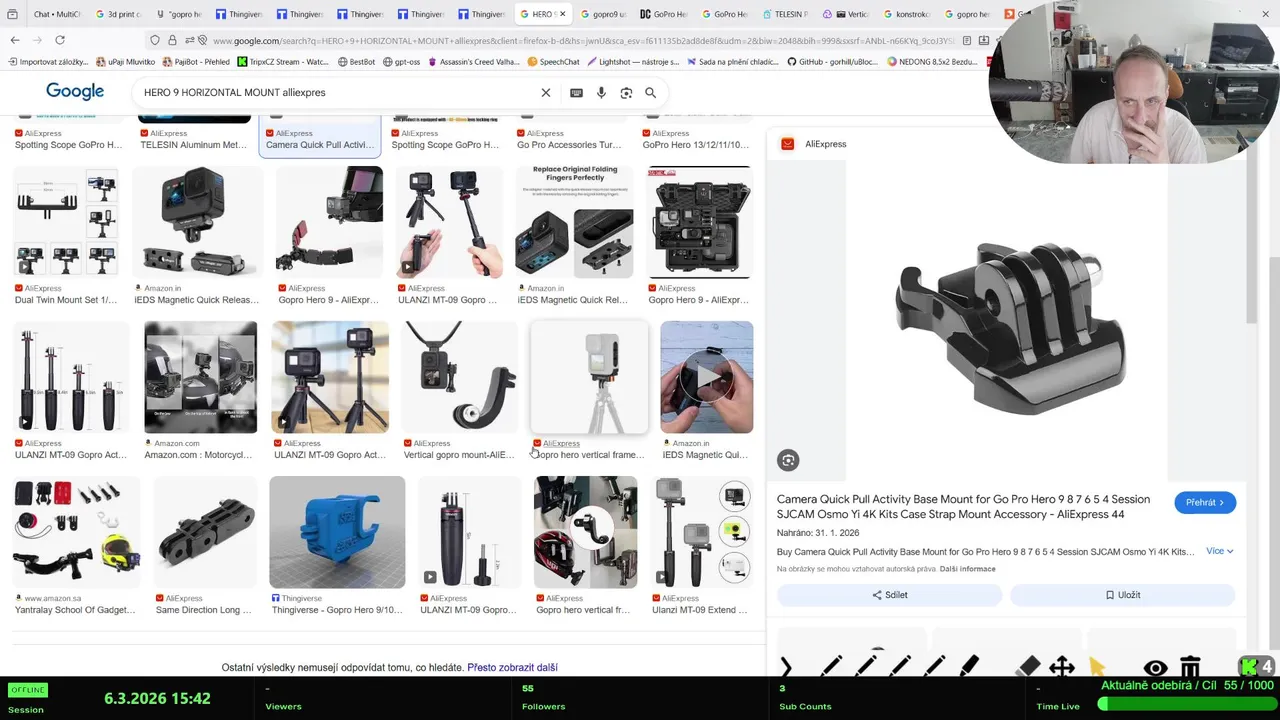Screen dimensions: 1280x720
Task: Click the OFFLINE session status label
Action: point(27,690)
